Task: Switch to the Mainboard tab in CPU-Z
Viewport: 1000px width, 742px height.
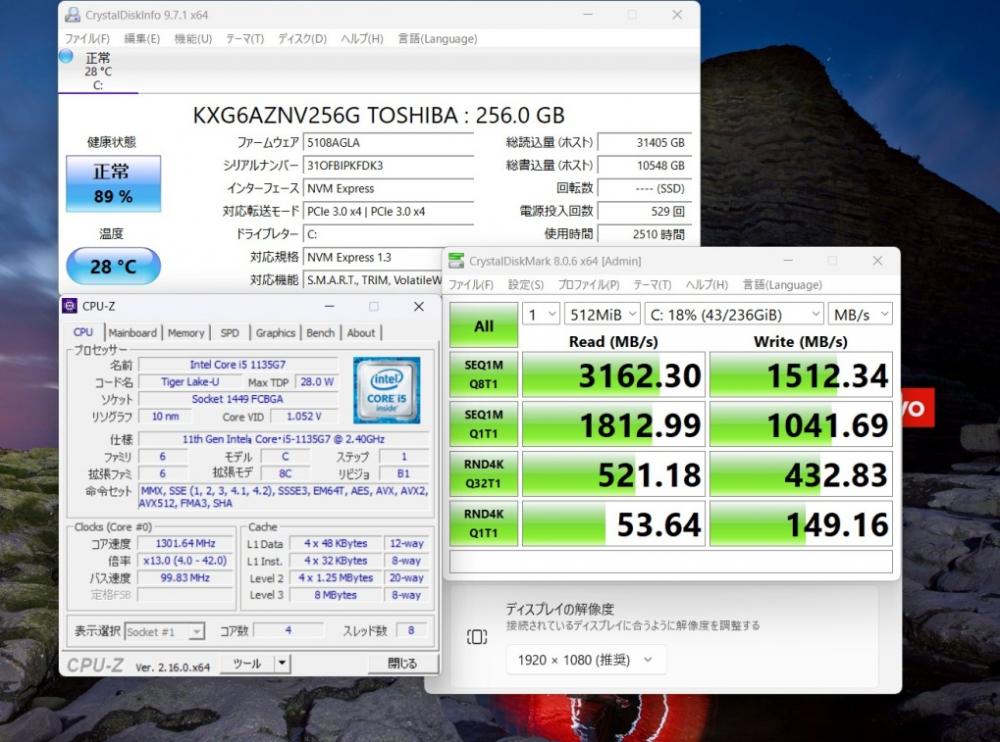Action: (x=133, y=333)
